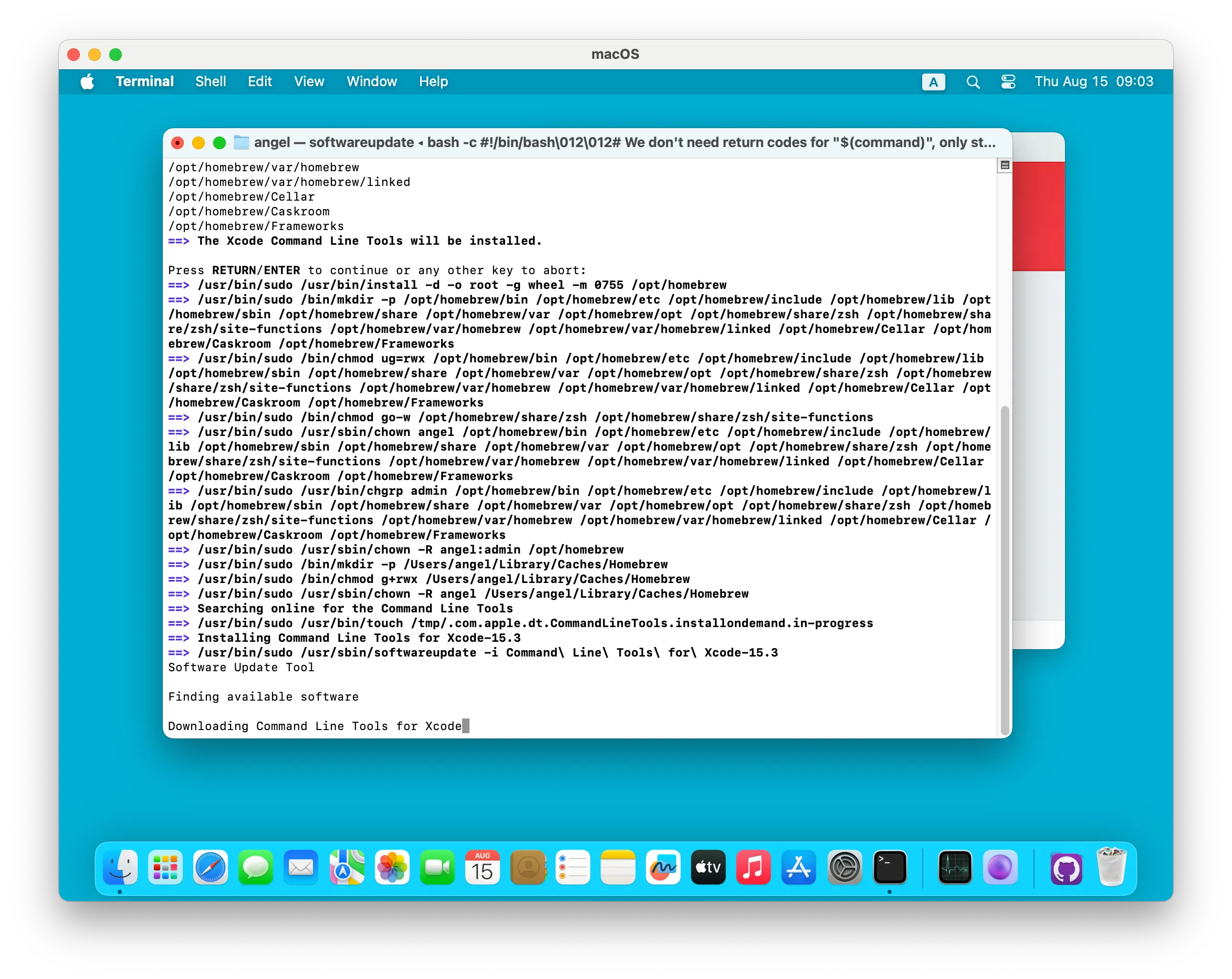Toggle Control Center in menu bar
The height and width of the screenshot is (979, 1232).
[x=1008, y=82]
